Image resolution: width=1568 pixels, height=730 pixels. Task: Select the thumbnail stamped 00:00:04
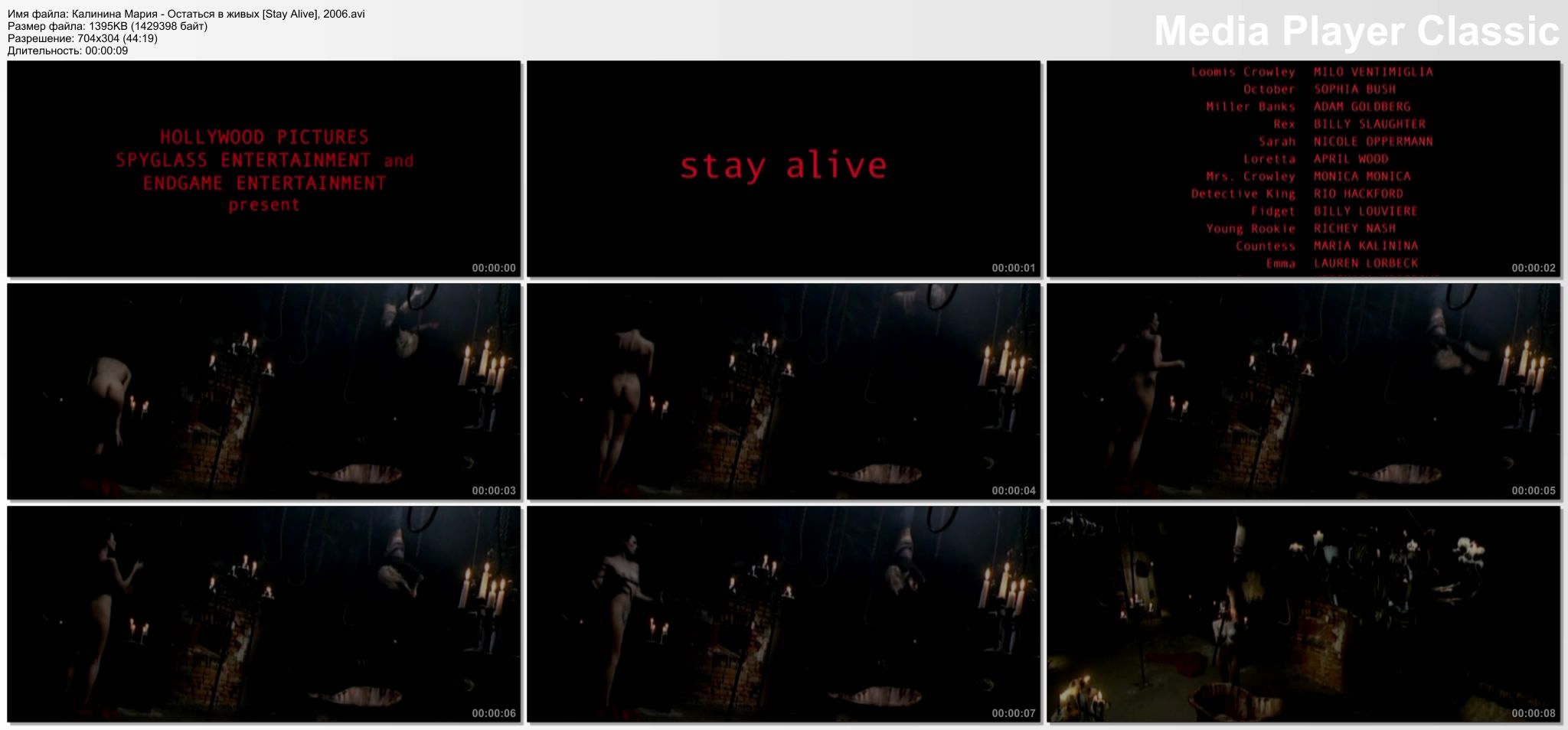point(783,391)
